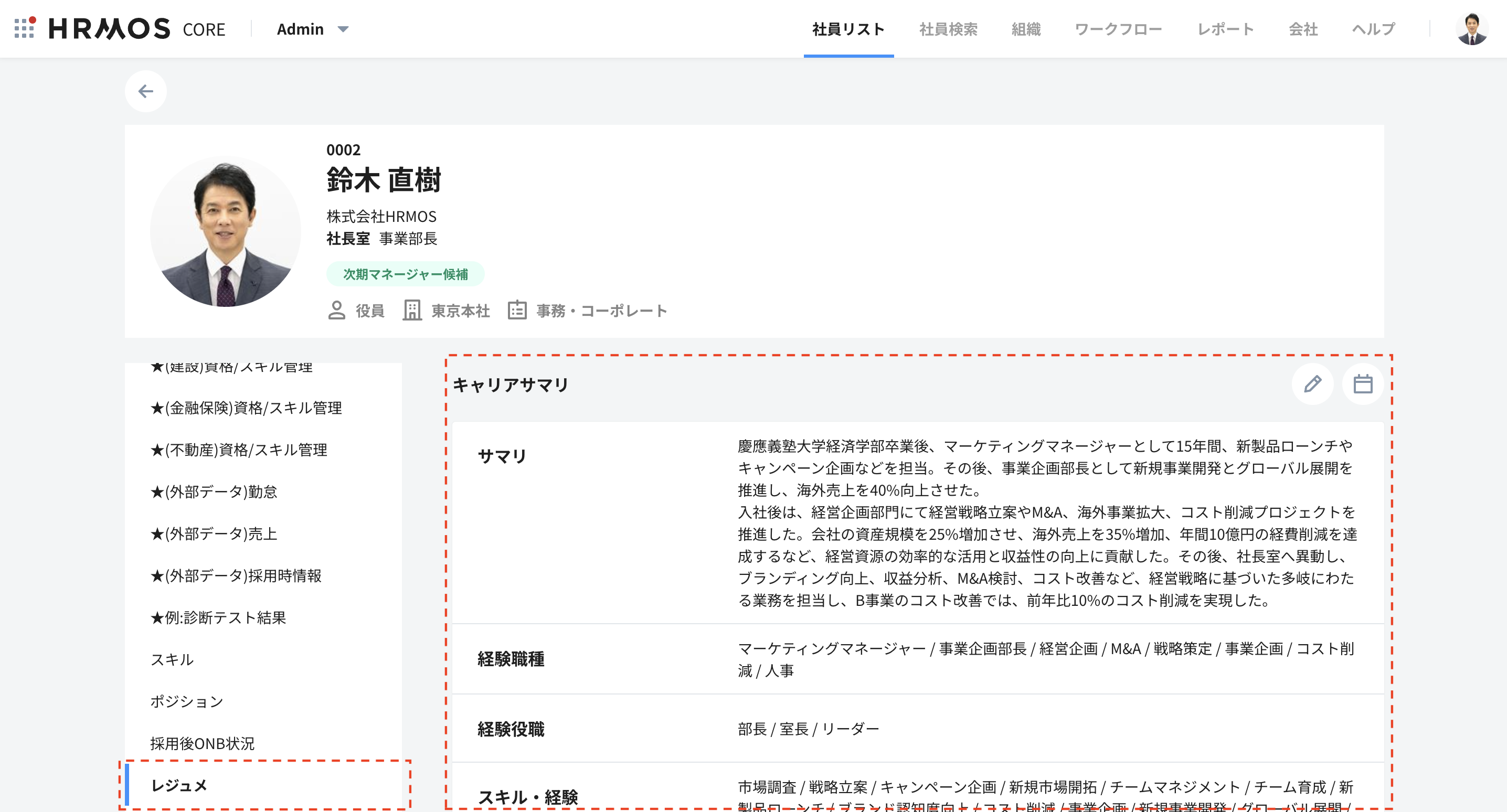The image size is (1507, 812).
Task: Click the pencil icon to edit キャリアサマリ
Action: click(x=1312, y=384)
